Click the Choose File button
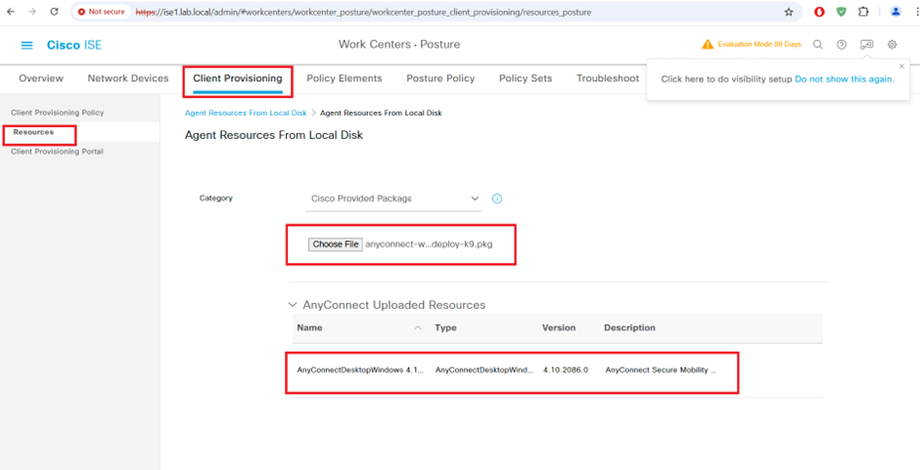The height and width of the screenshot is (470, 920). coord(336,244)
